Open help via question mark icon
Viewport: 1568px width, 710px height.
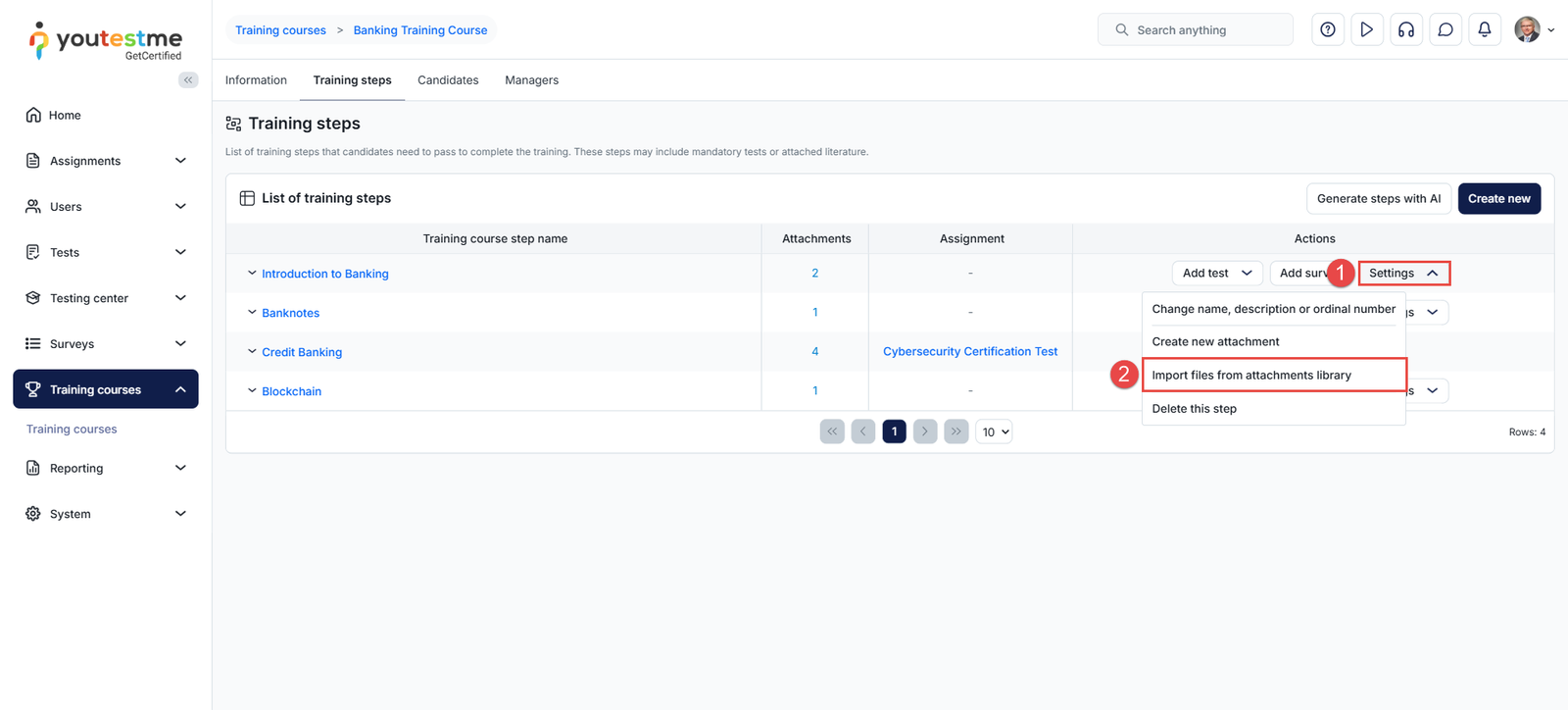coord(1328,29)
